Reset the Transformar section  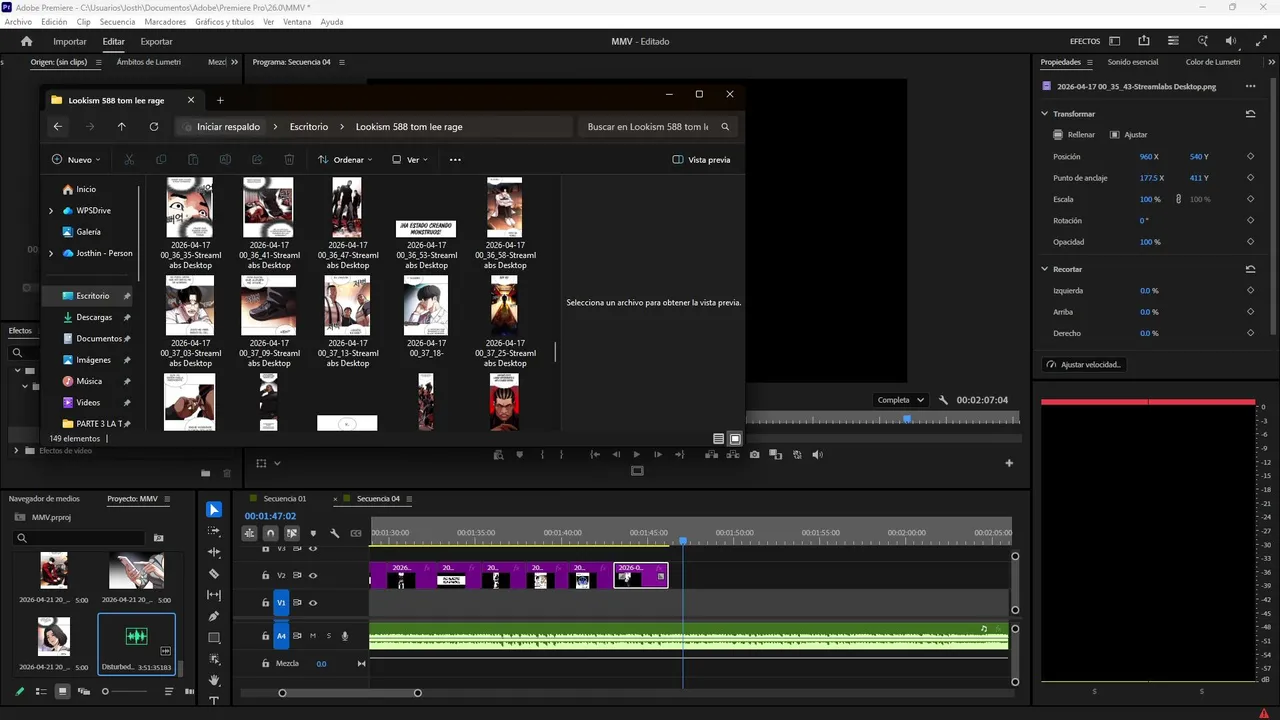click(1250, 114)
